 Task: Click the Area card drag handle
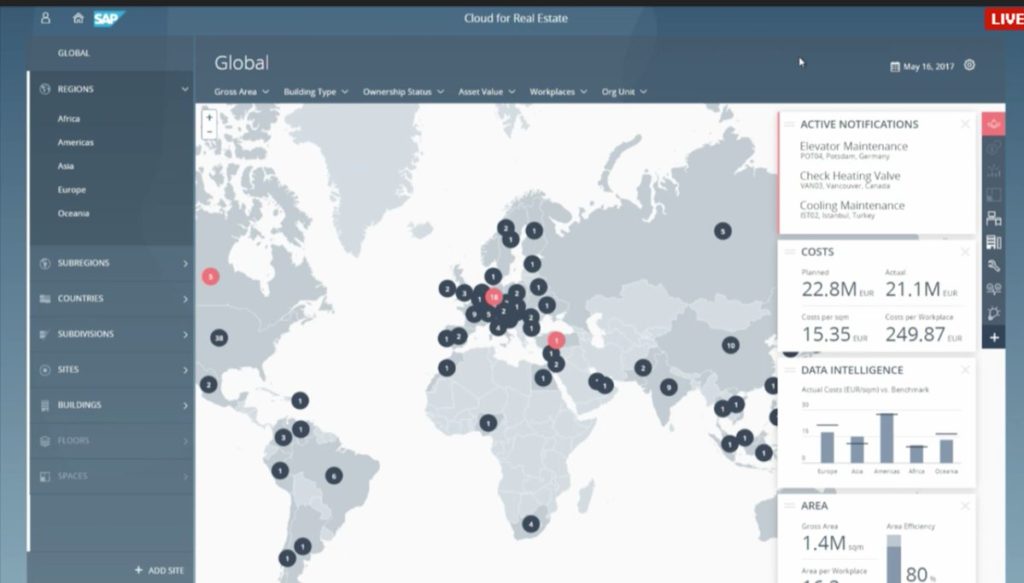pos(789,506)
